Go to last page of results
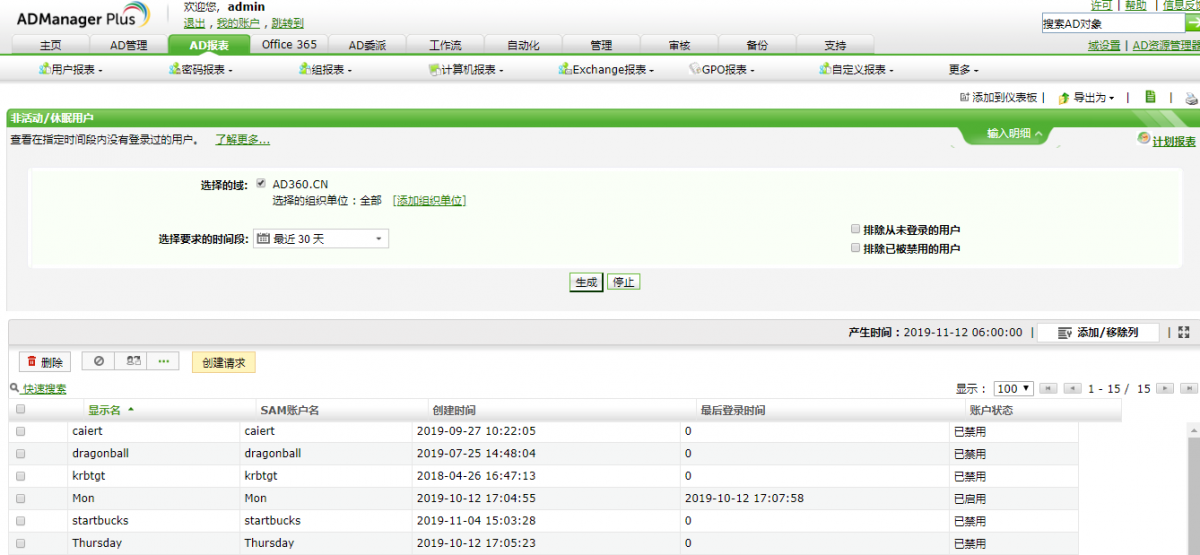Viewport: 1200px width, 555px height. [x=1189, y=388]
